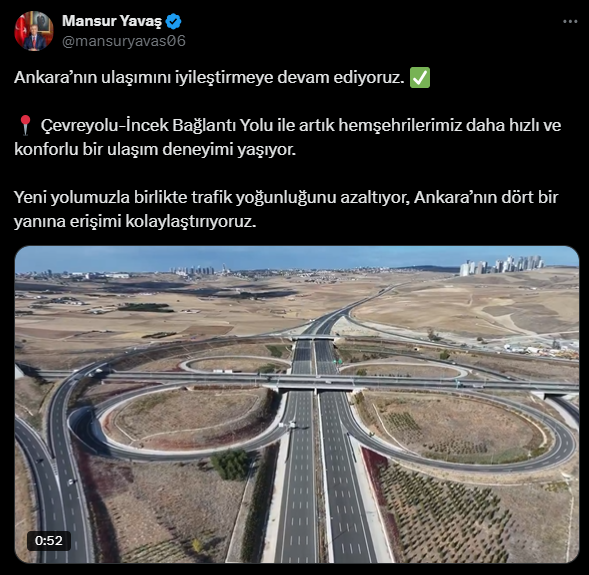The image size is (589, 575).
Task: Play the highway interchange video
Action: click(297, 404)
